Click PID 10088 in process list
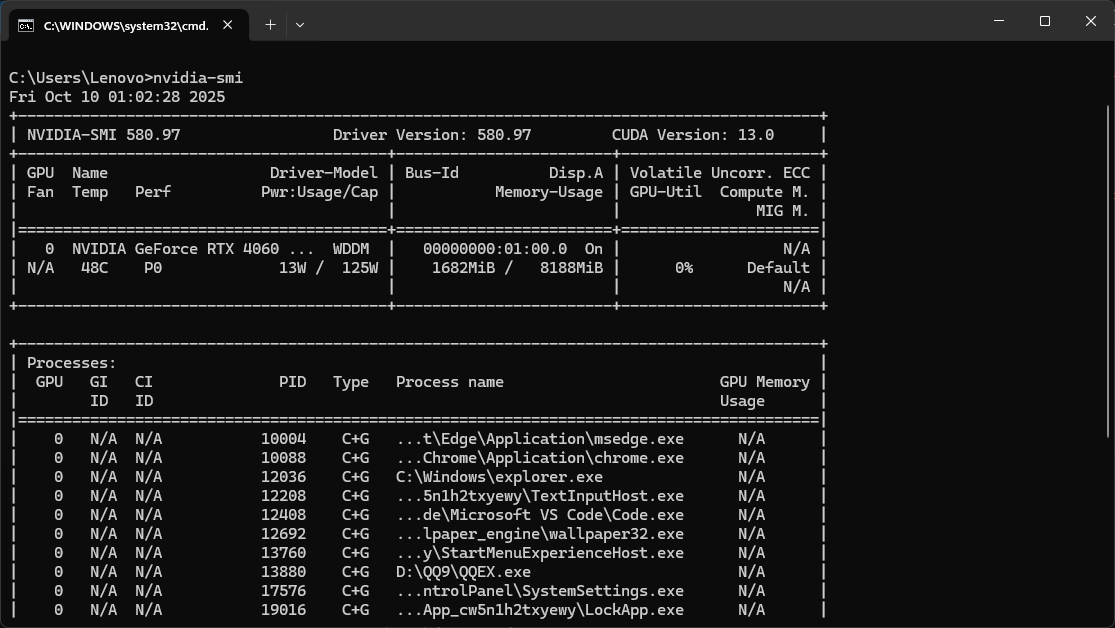The height and width of the screenshot is (628, 1115). click(x=284, y=459)
